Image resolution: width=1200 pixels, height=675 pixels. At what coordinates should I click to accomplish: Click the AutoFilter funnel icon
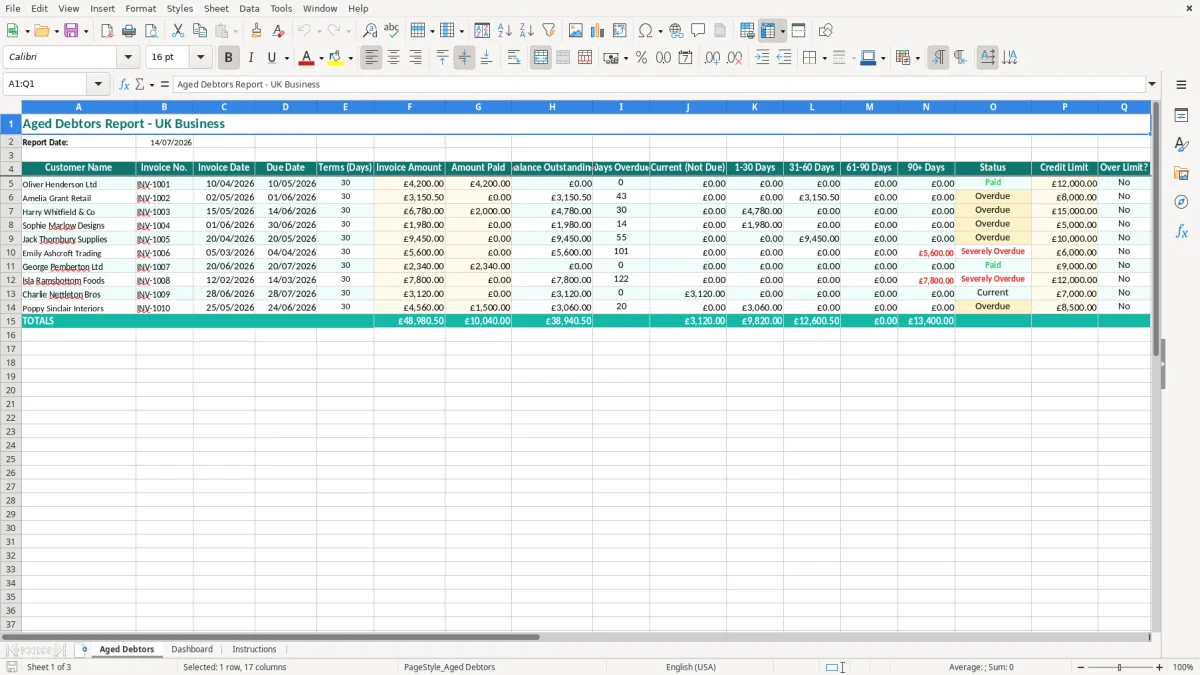548,31
